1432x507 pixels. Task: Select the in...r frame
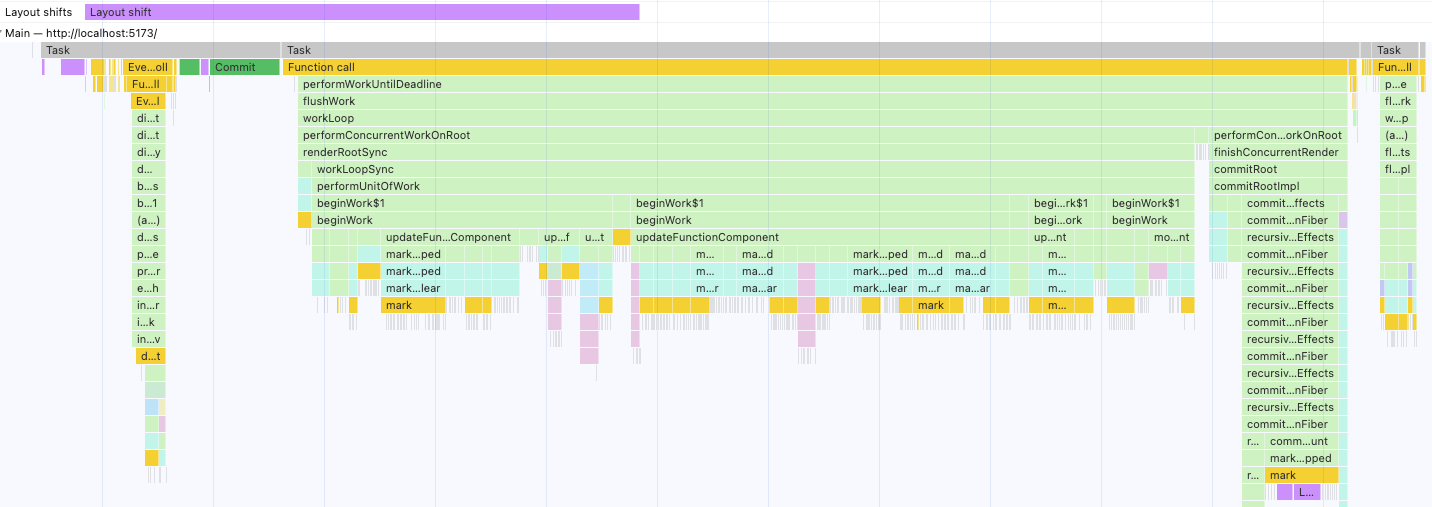[x=149, y=305]
